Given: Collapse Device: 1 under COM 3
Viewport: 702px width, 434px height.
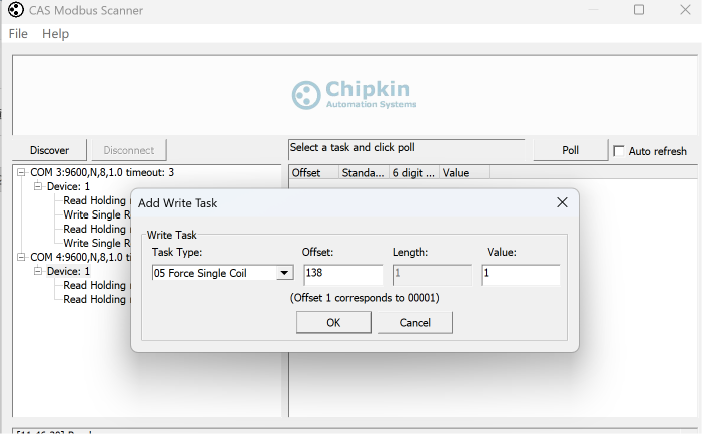Looking at the screenshot, I should tap(38, 186).
